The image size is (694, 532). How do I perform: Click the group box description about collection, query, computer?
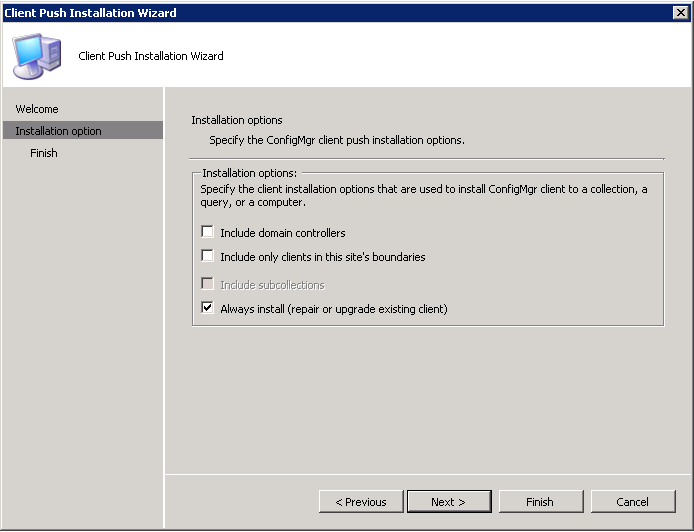tap(424, 196)
